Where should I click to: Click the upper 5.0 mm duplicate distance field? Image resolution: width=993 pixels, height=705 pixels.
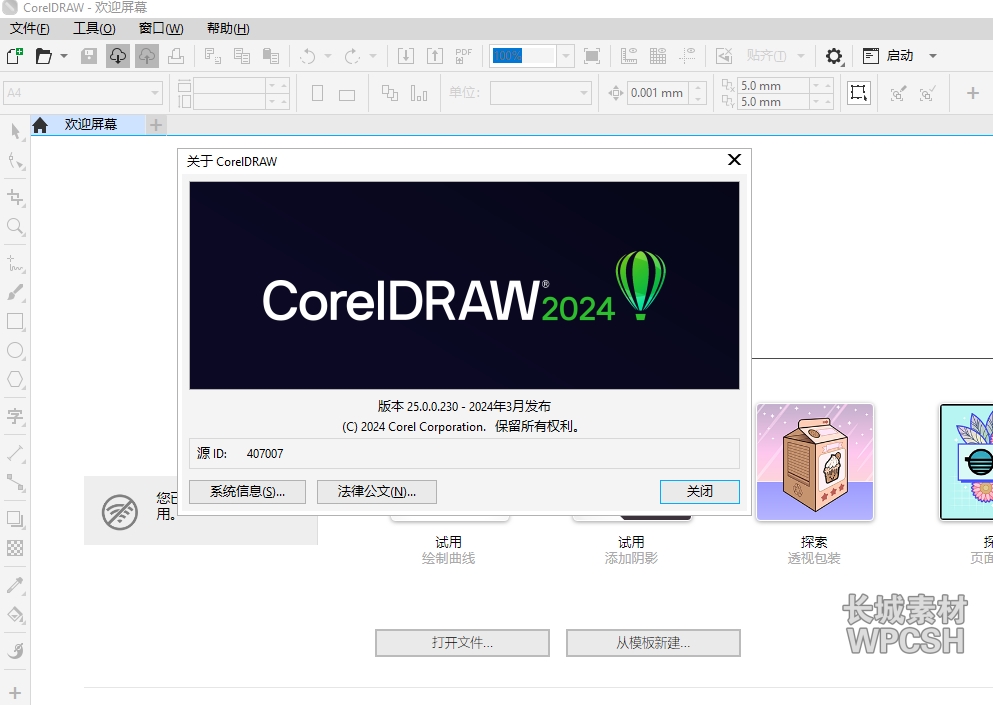pos(773,86)
